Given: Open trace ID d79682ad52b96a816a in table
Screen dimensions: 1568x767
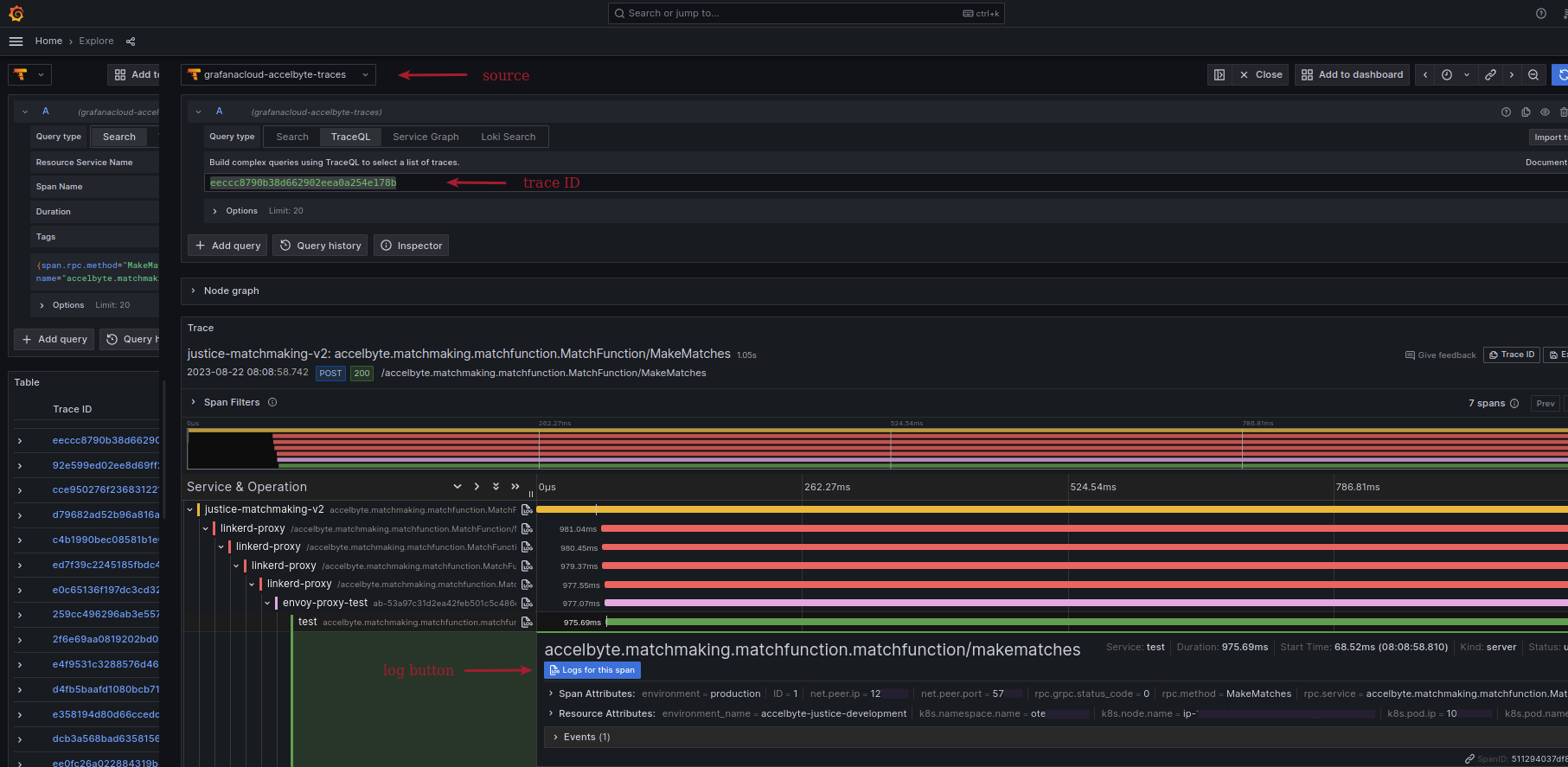Looking at the screenshot, I should (x=106, y=515).
